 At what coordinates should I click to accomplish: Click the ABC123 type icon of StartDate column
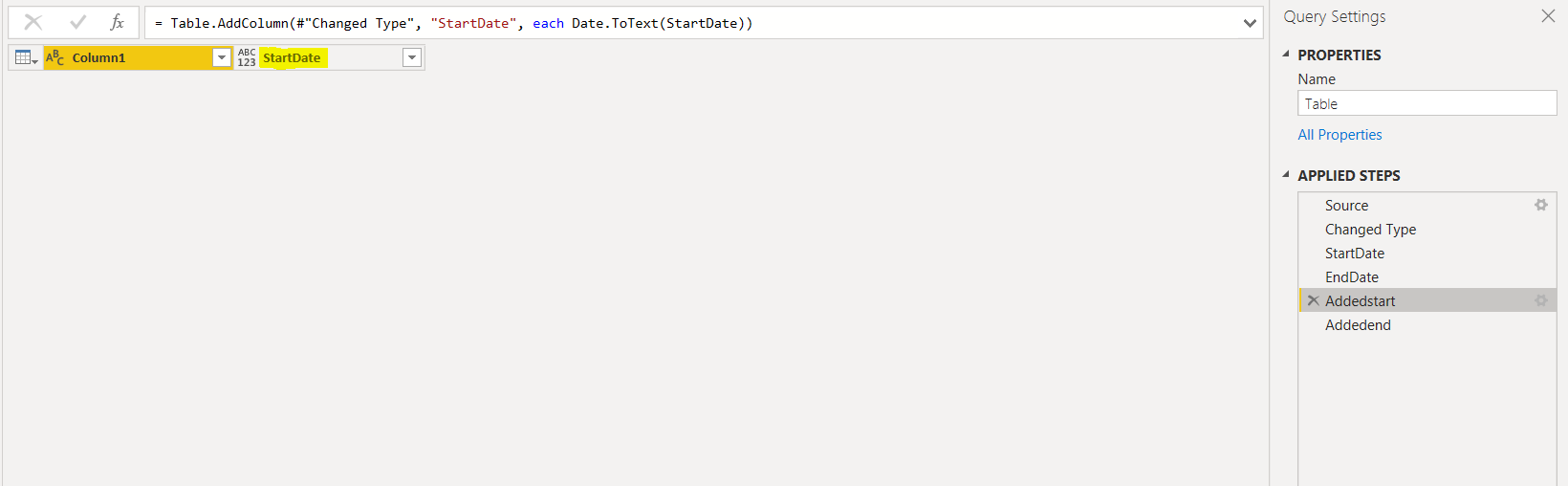pyautogui.click(x=247, y=58)
